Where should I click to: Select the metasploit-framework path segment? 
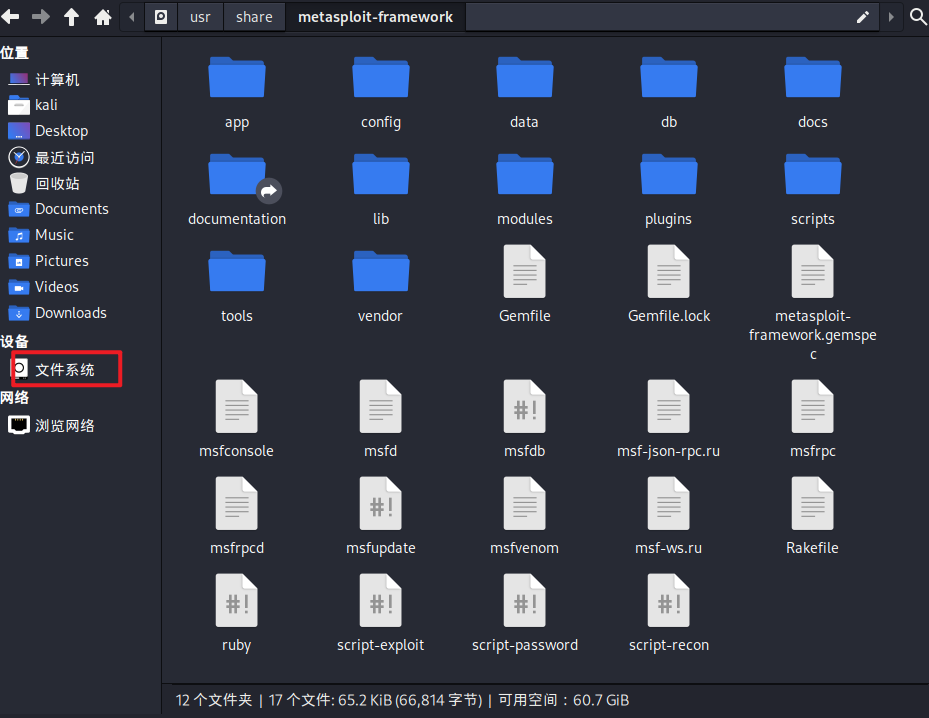(376, 17)
